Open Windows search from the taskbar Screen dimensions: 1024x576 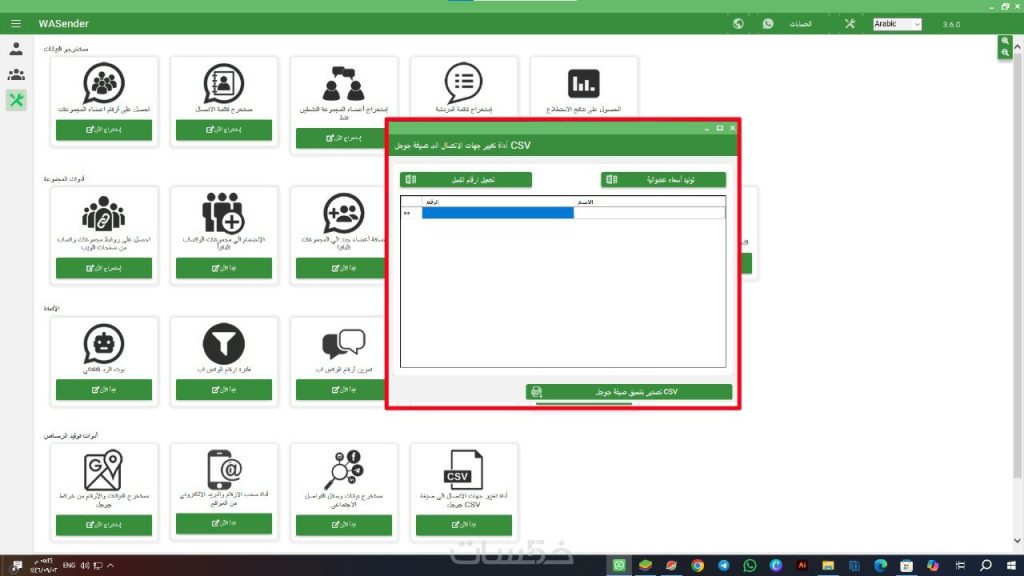(985, 566)
